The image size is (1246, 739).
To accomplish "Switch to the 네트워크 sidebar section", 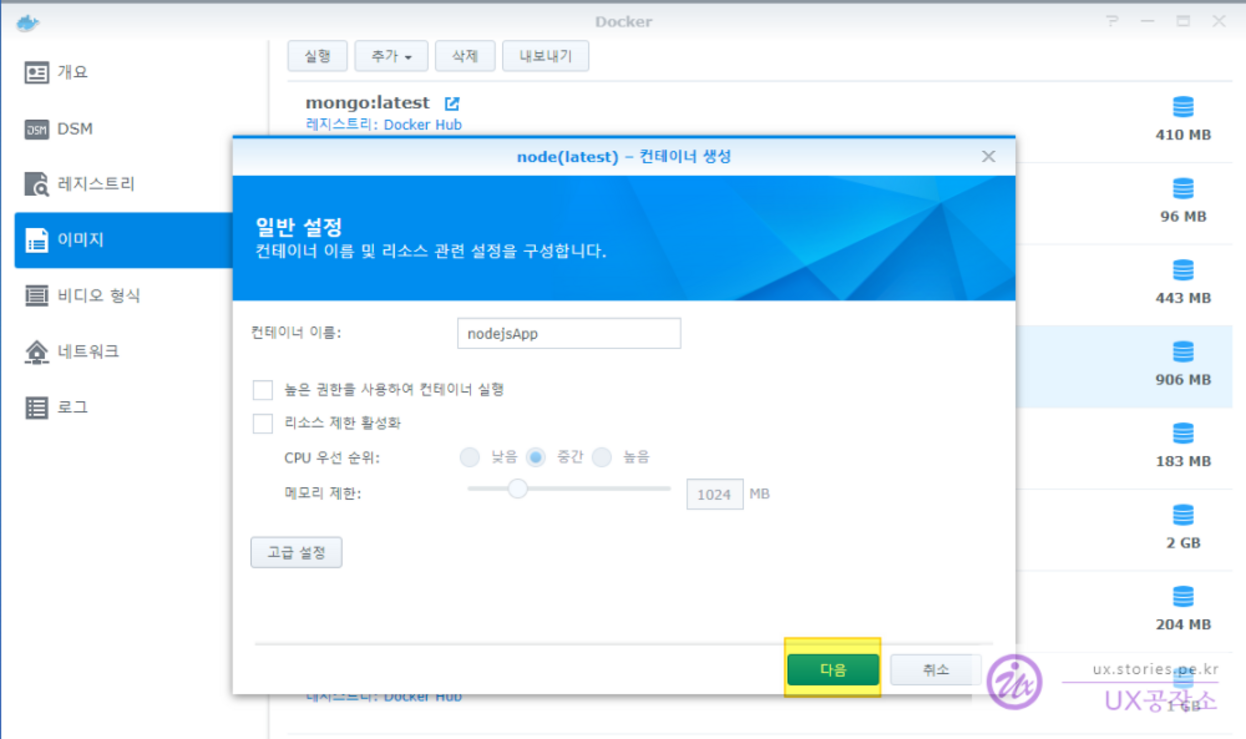I will [x=87, y=352].
